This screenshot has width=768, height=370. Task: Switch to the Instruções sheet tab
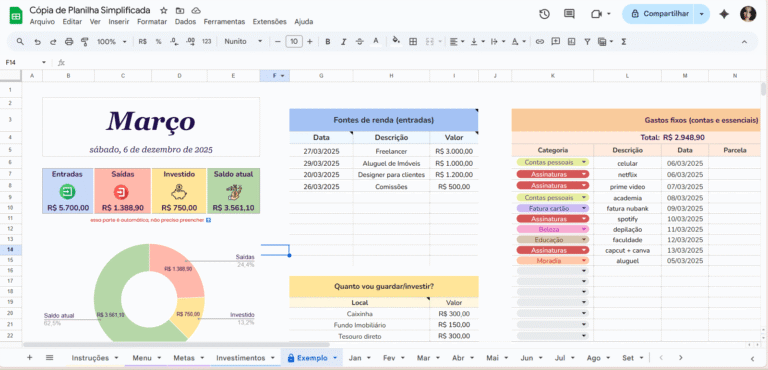point(95,358)
